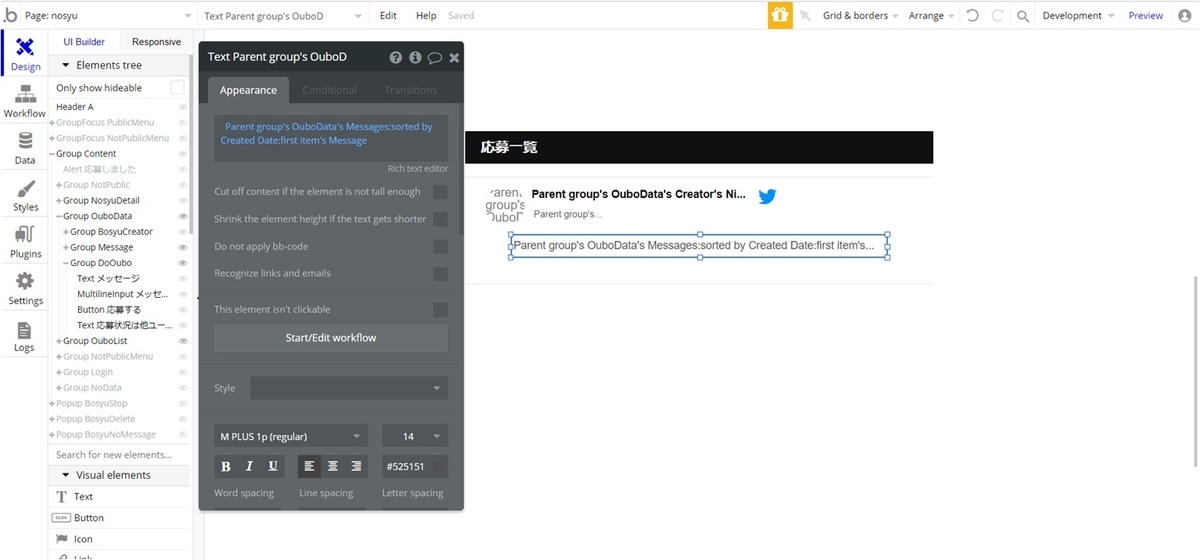Align text center
Screen dimensions: 1200x560
click(333, 466)
